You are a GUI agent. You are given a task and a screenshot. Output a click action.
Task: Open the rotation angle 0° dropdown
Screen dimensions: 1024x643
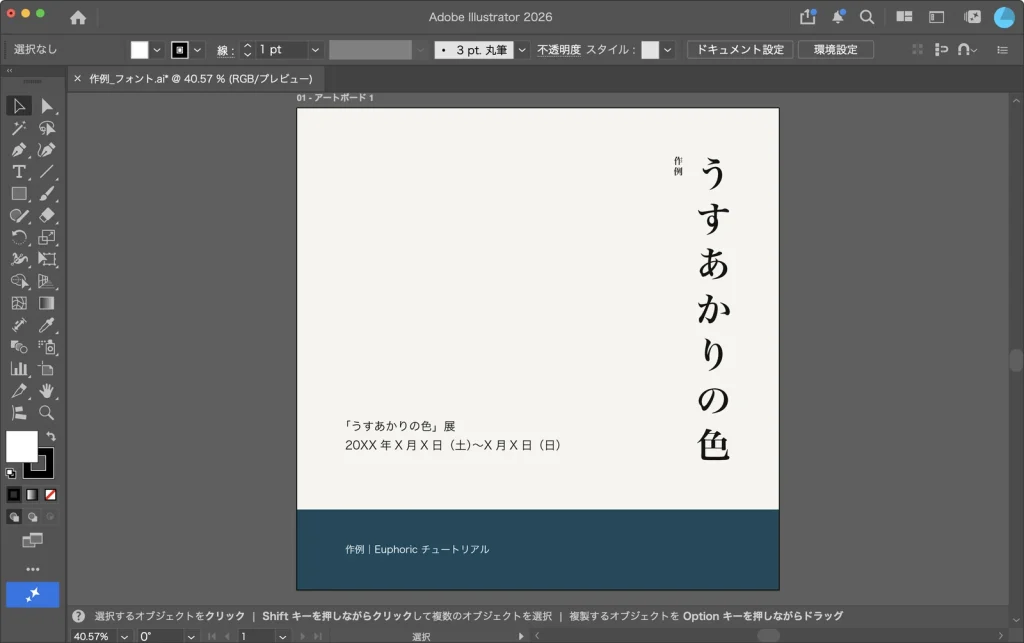pyautogui.click(x=191, y=636)
